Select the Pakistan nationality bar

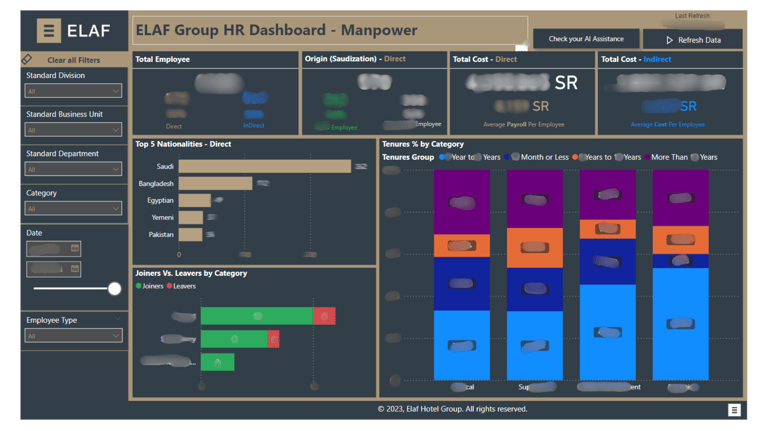[190, 235]
